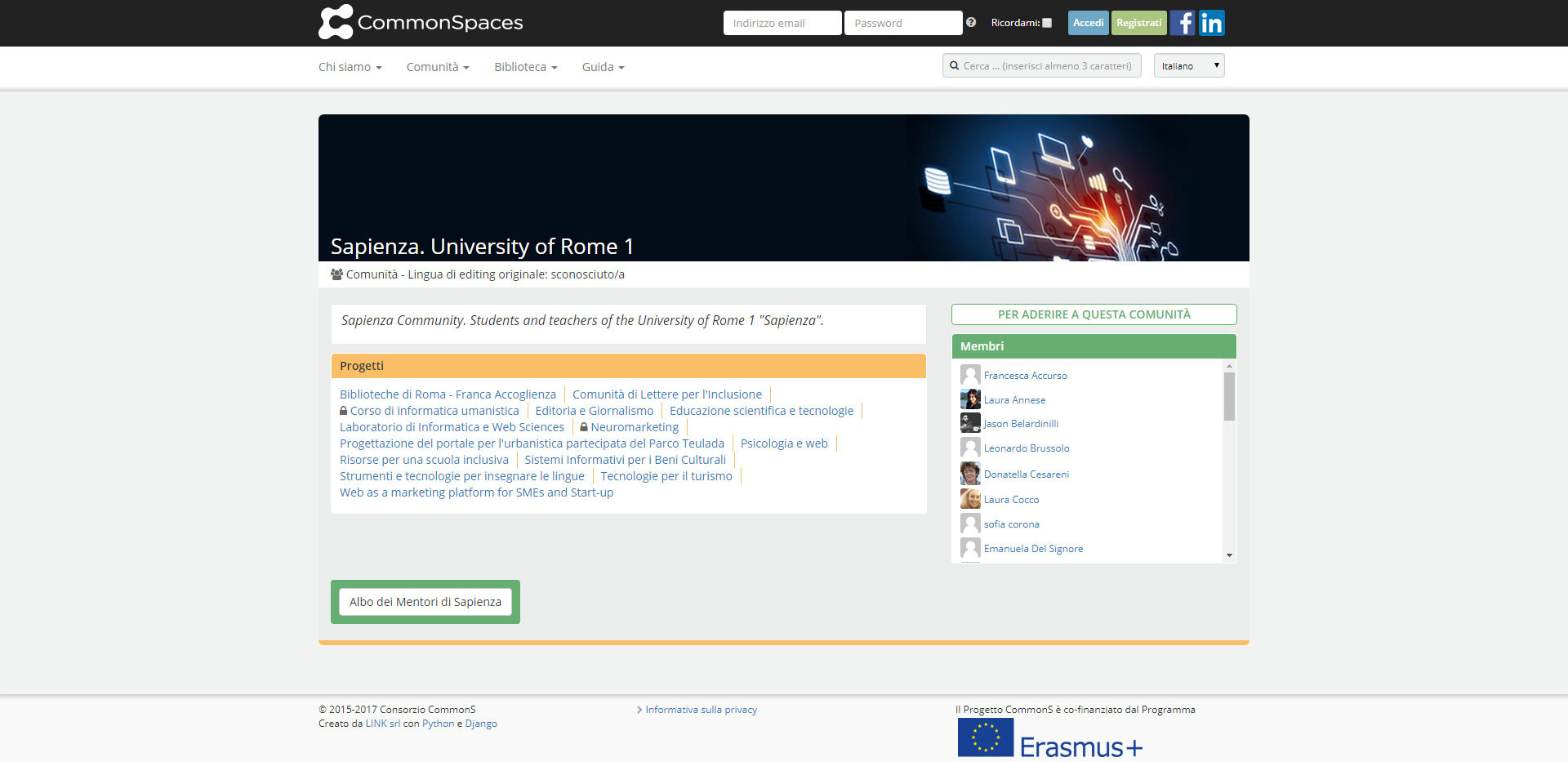Open Biblioteche di Roma - Franca Accoglienza
Image resolution: width=1568 pixels, height=762 pixels.
tap(448, 394)
